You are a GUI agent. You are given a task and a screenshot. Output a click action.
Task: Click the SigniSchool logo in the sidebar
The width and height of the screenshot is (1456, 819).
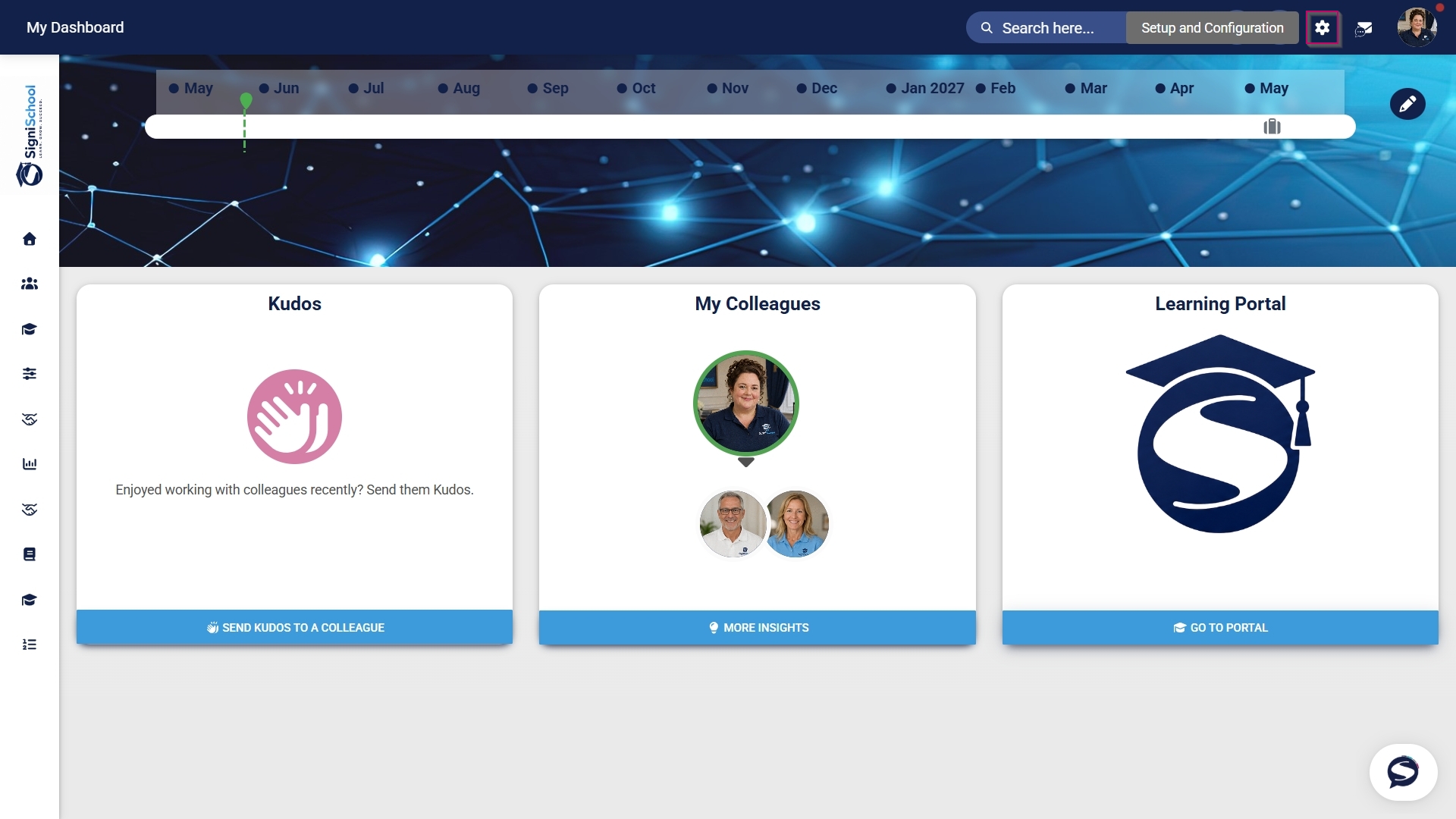[30, 136]
